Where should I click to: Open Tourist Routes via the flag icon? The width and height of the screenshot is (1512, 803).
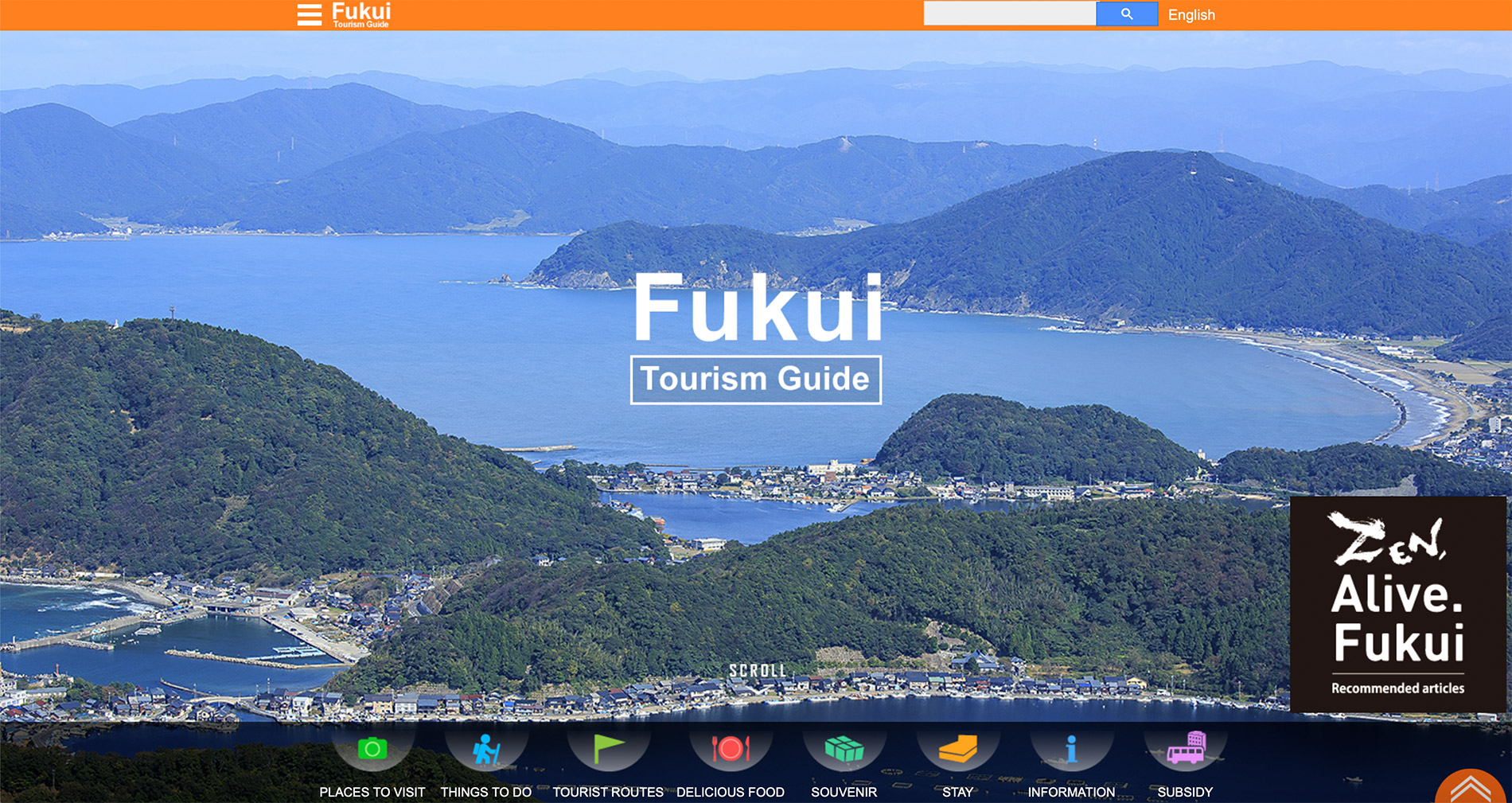point(607,746)
